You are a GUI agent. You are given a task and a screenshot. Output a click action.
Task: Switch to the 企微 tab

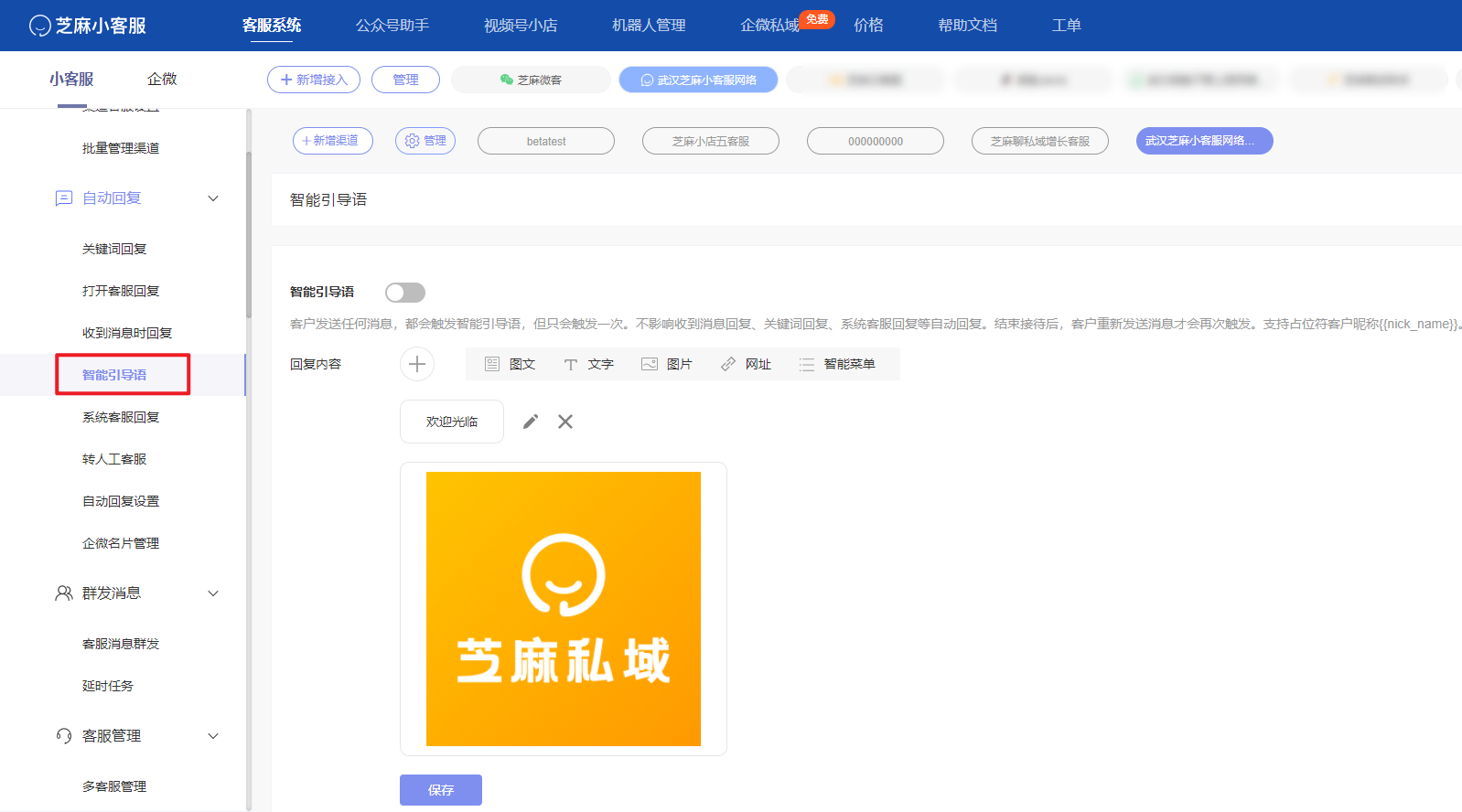pyautogui.click(x=162, y=80)
